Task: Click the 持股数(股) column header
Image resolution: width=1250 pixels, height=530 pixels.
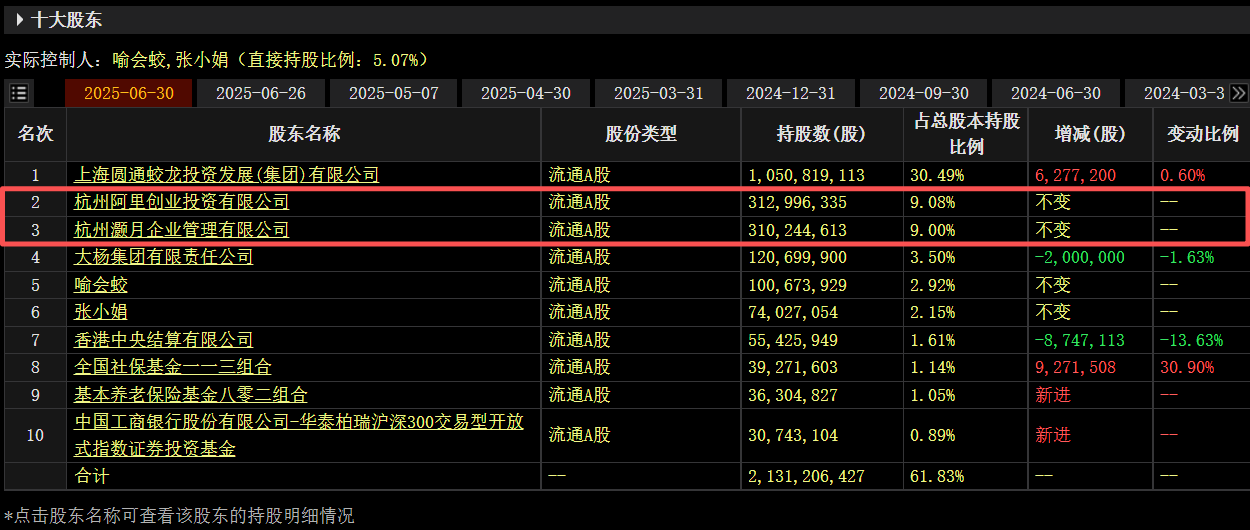Action: pyautogui.click(x=822, y=134)
